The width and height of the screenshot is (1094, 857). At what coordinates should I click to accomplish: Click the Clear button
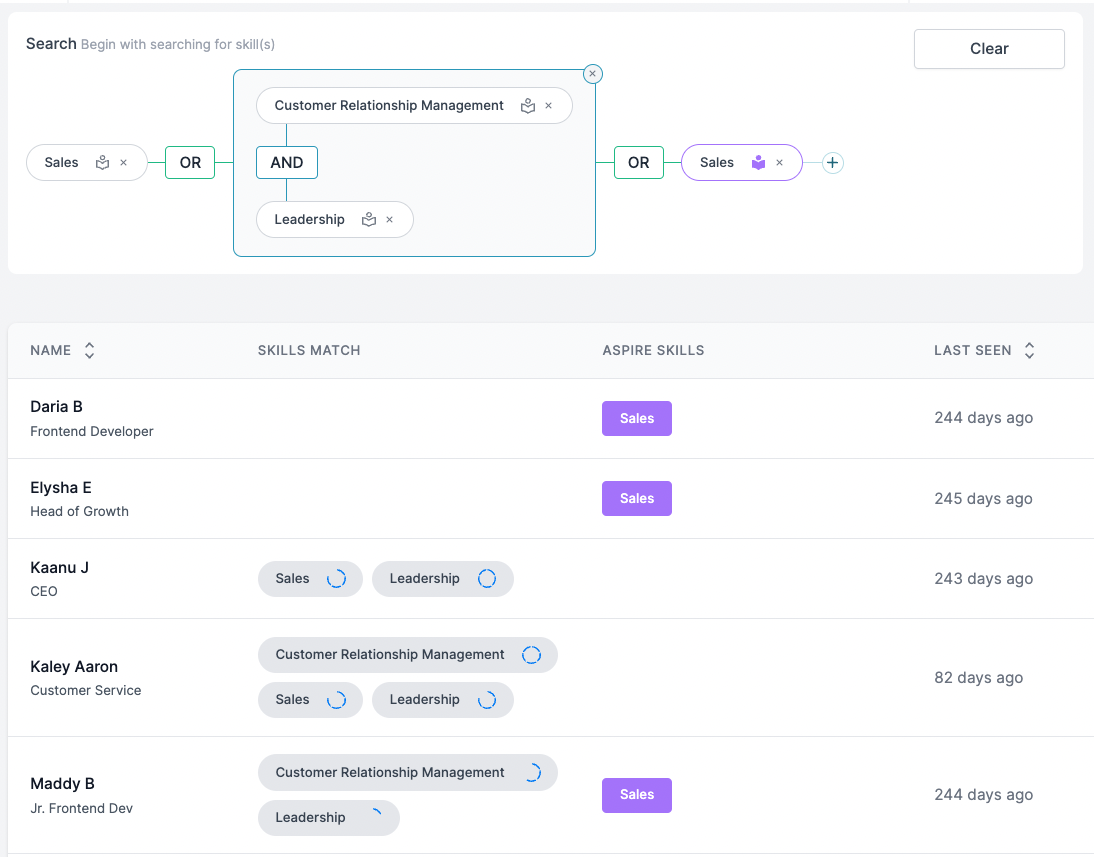(989, 49)
